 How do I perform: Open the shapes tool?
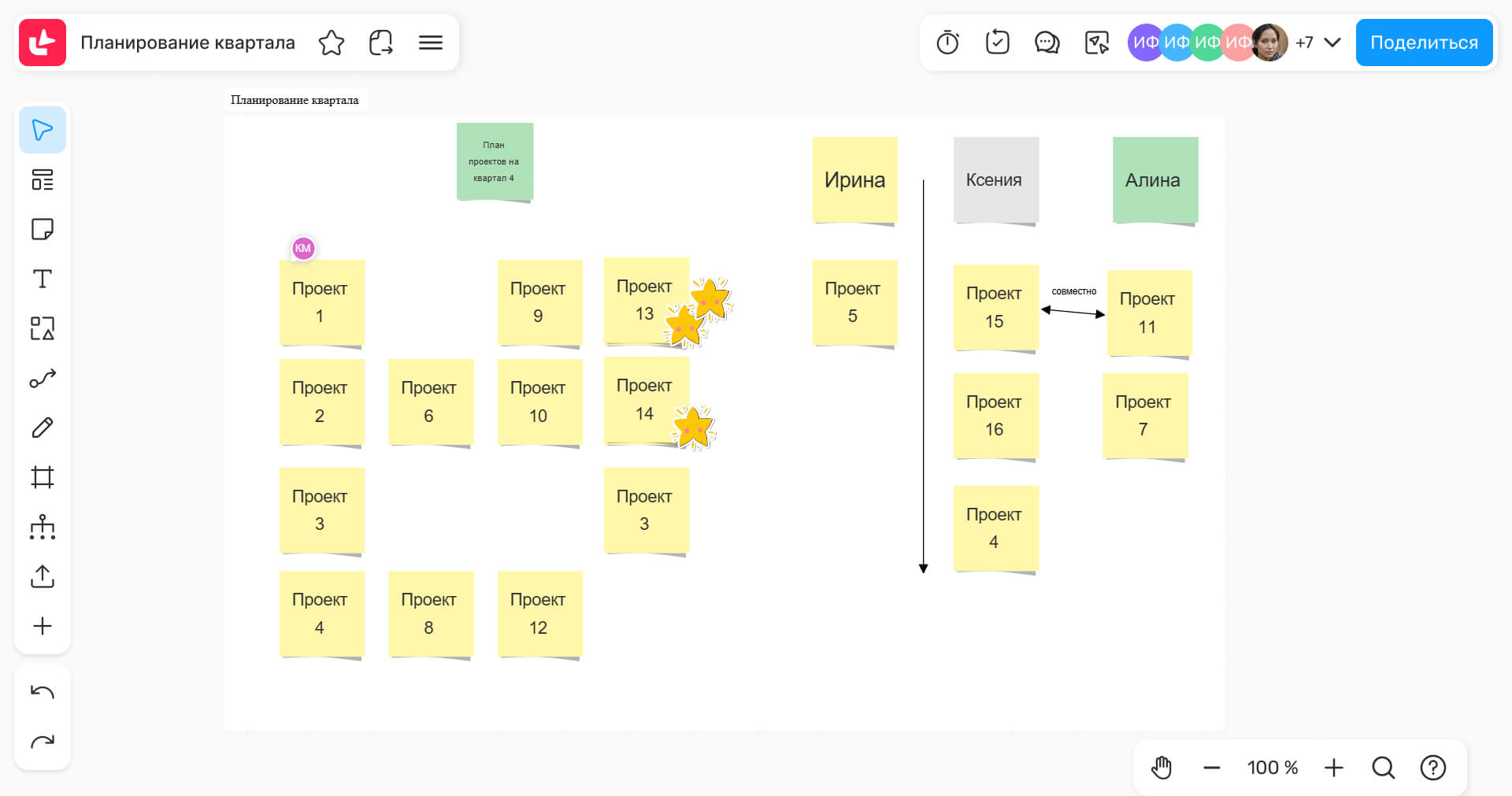pos(43,328)
